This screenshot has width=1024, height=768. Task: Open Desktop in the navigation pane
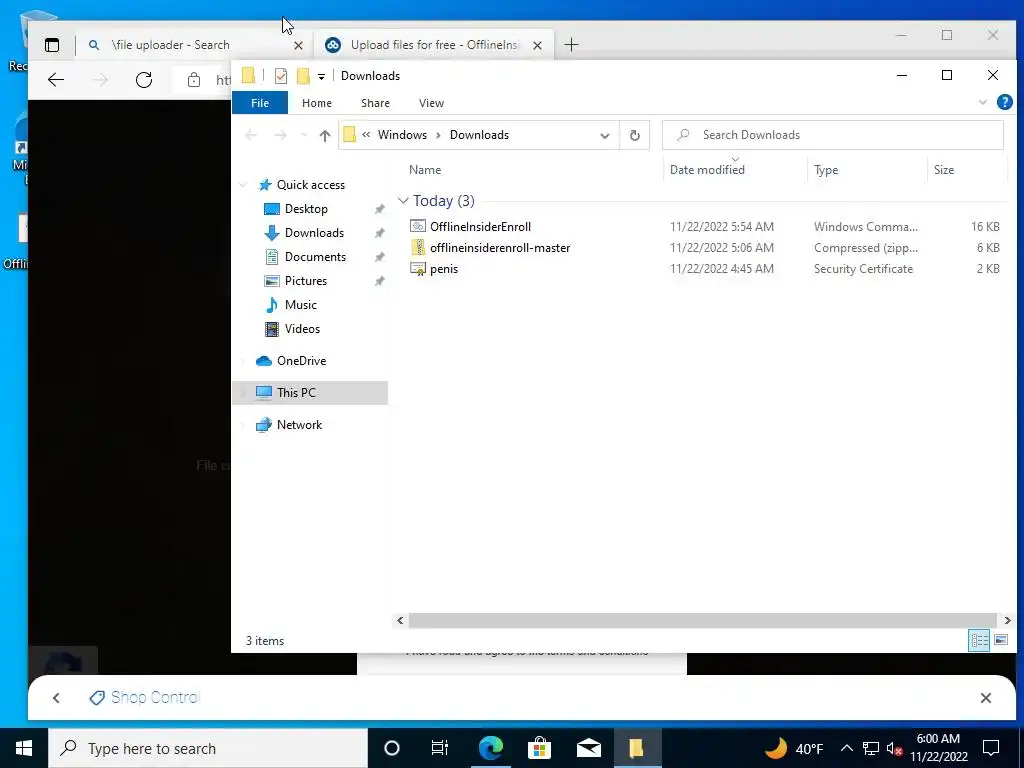(x=306, y=209)
